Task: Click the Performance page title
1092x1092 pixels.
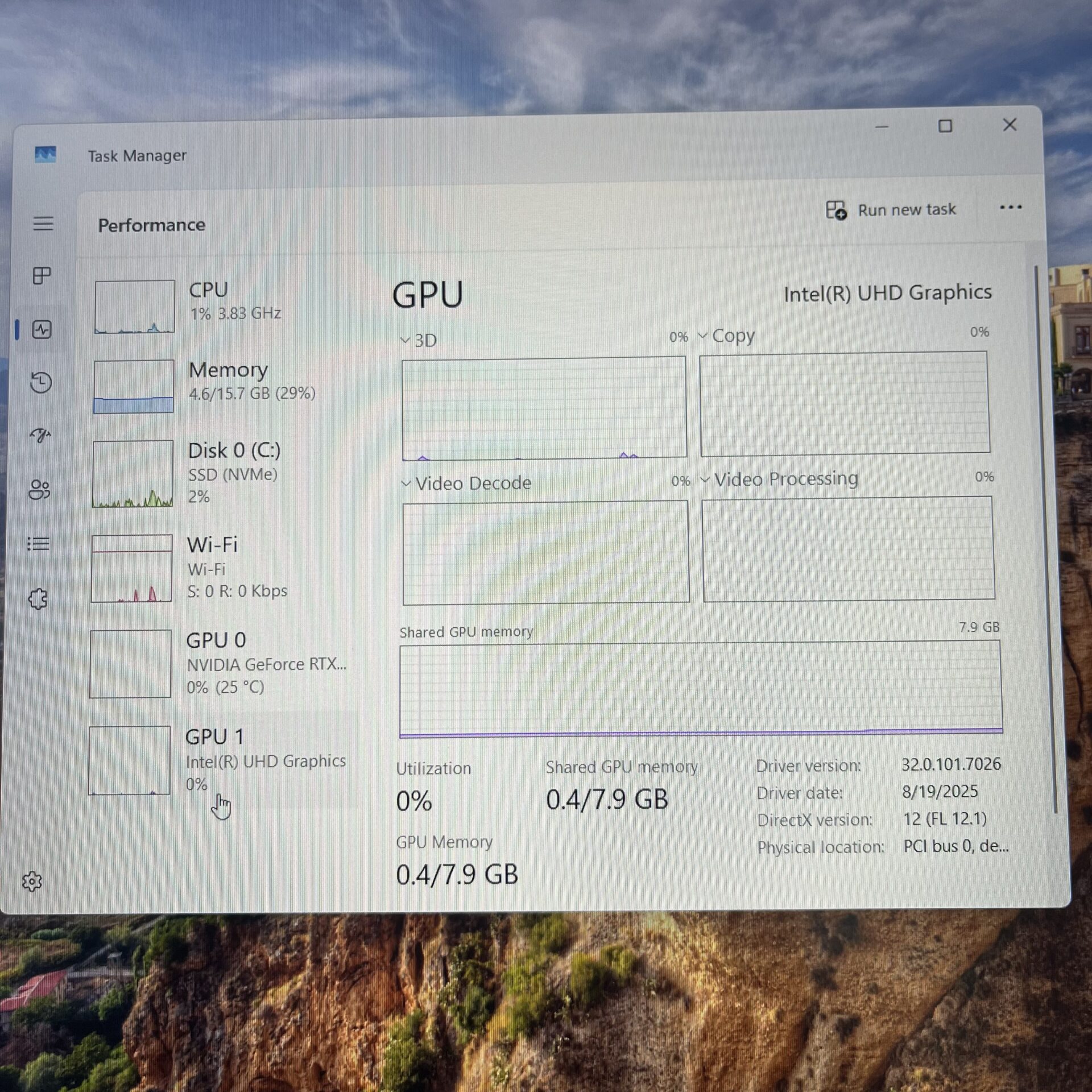Action: click(151, 225)
